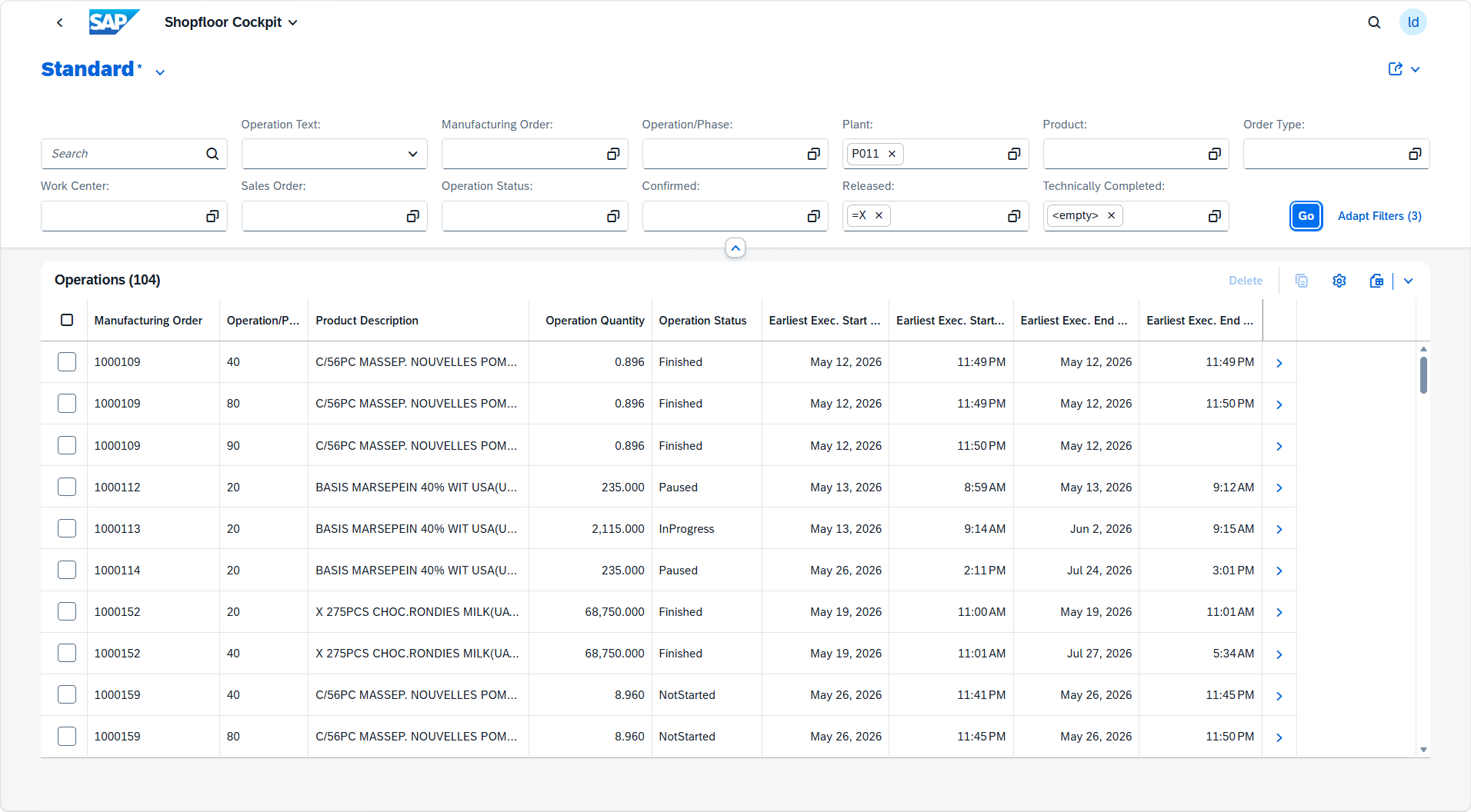Open value help for Plant filter
The height and width of the screenshot is (812, 1471).
point(1014,154)
